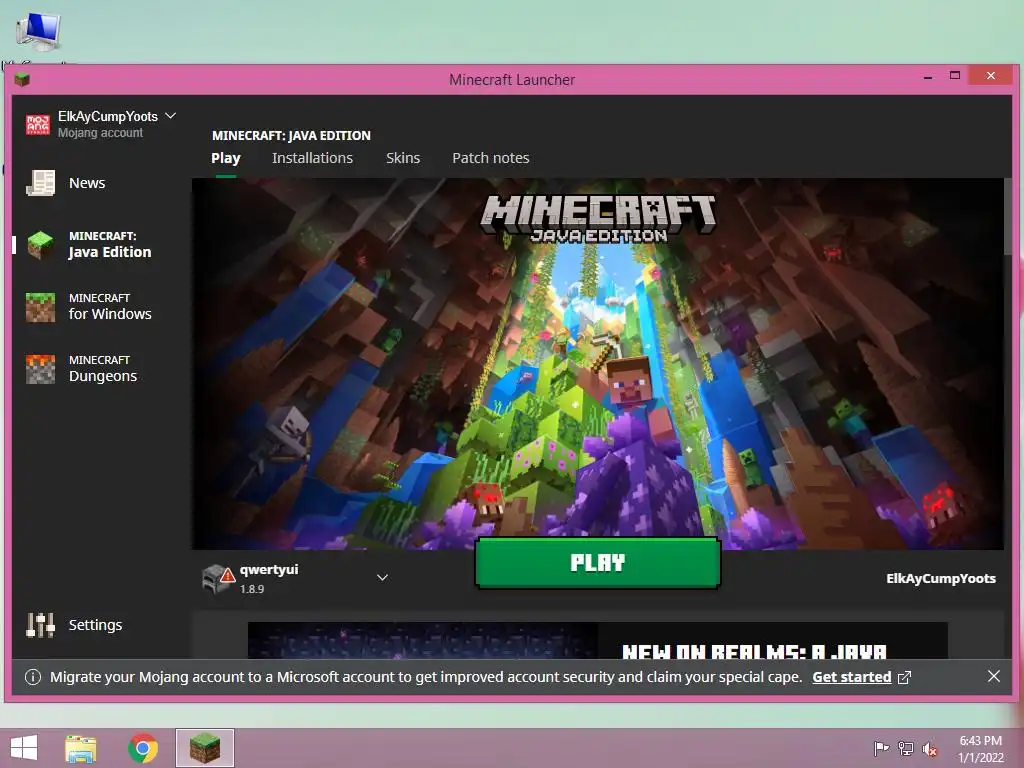This screenshot has width=1024, height=768.
Task: Click the info icon in migration banner
Action: point(33,677)
